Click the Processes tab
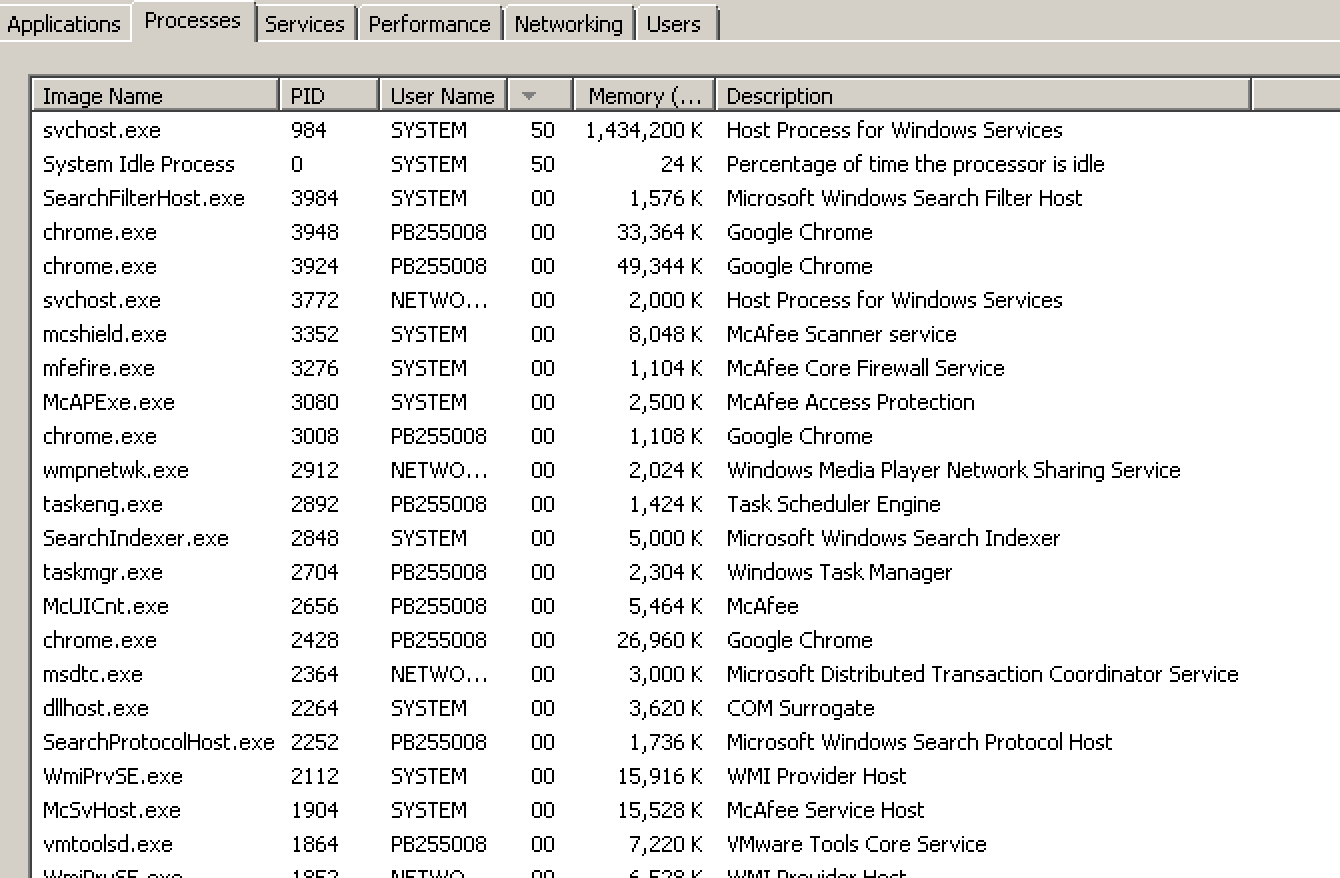Screen dimensions: 1340x878 (x=192, y=19)
